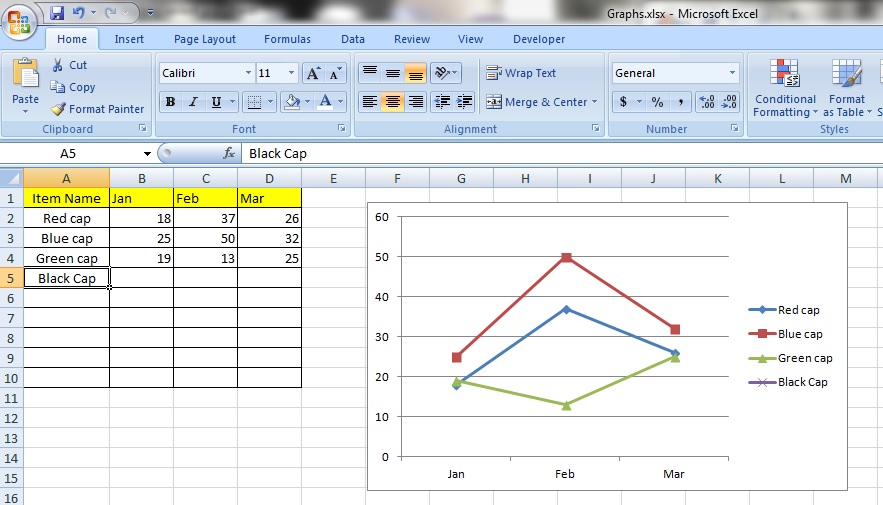Toggle Center horizontal alignment
This screenshot has width=883, height=505.
click(393, 102)
